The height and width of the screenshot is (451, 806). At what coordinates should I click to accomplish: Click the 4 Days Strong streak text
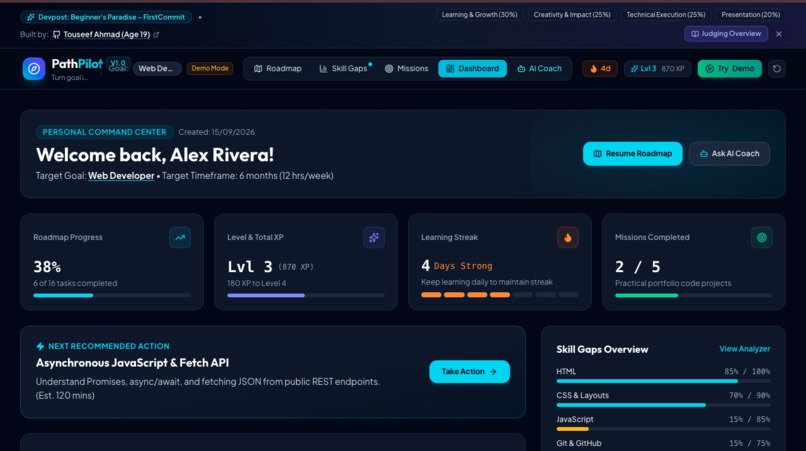[x=456, y=266]
